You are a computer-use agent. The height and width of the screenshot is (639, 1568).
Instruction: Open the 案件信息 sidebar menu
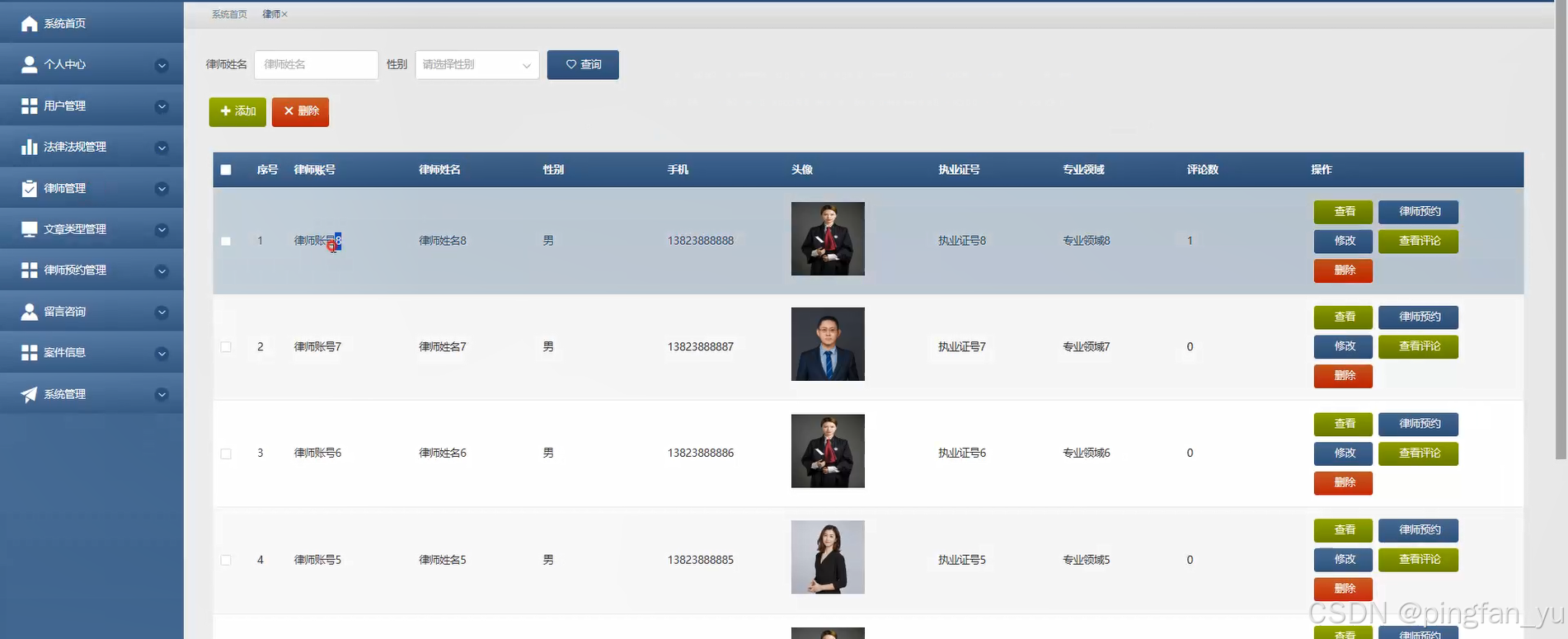(92, 353)
